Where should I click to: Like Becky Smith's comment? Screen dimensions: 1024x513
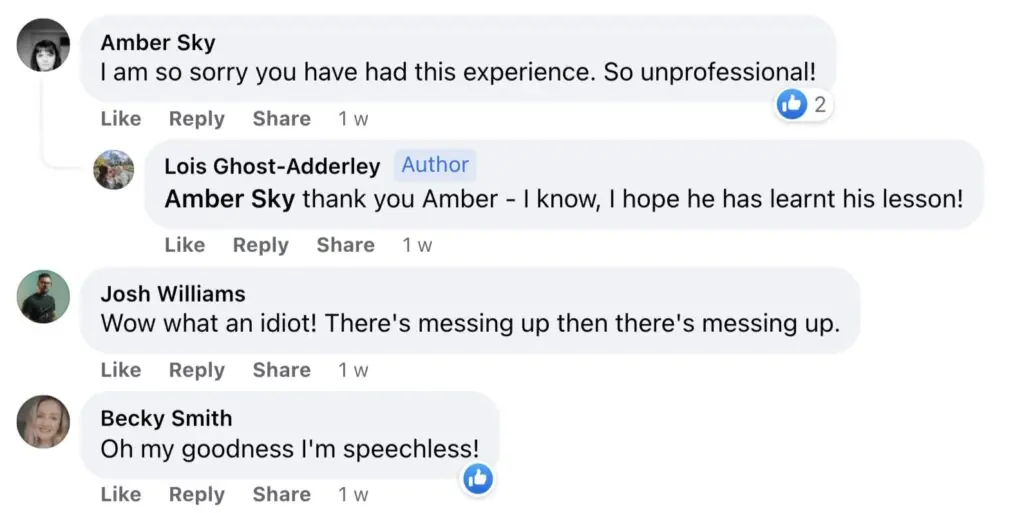(121, 495)
